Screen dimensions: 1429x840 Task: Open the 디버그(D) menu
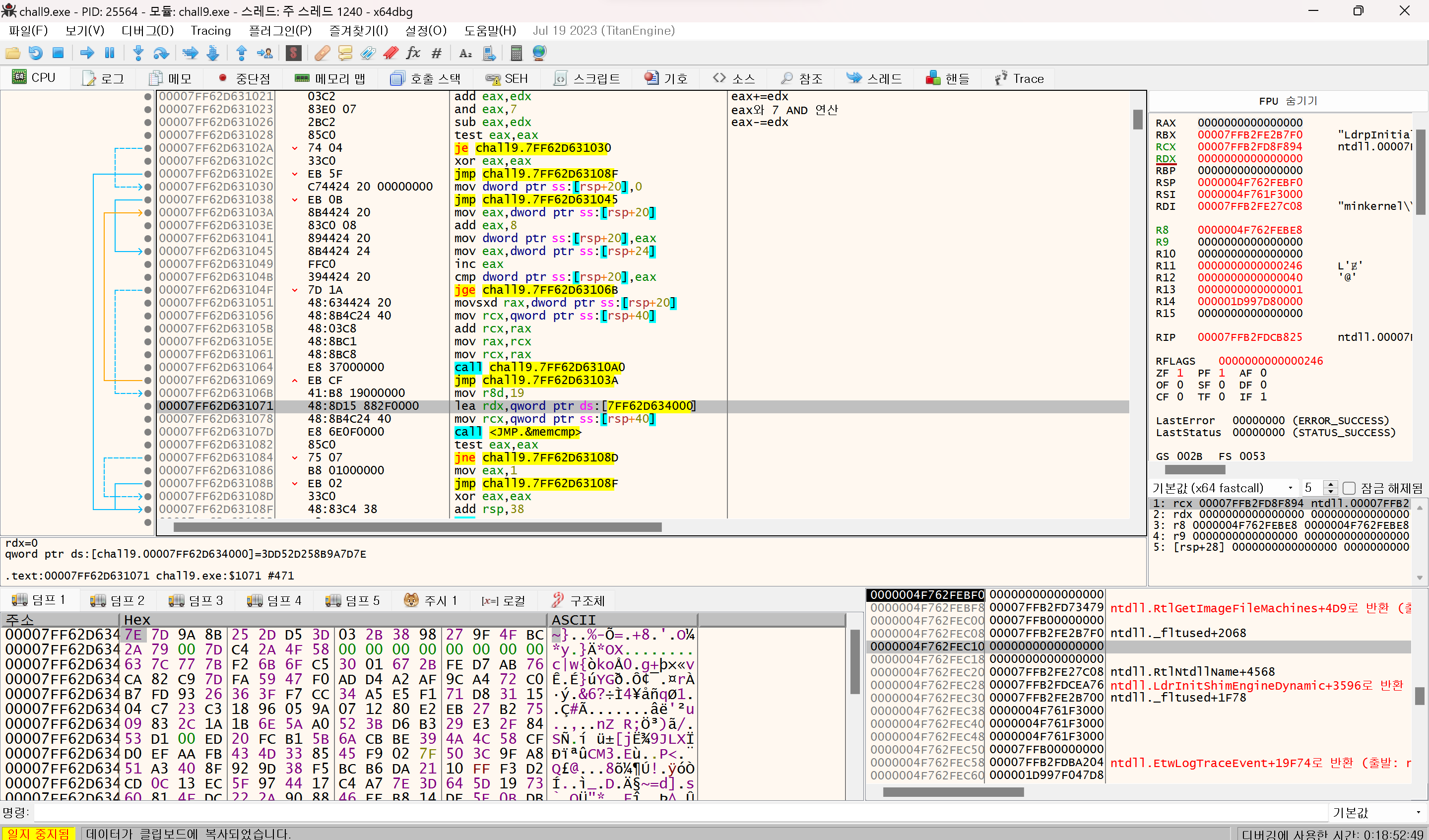[147, 31]
